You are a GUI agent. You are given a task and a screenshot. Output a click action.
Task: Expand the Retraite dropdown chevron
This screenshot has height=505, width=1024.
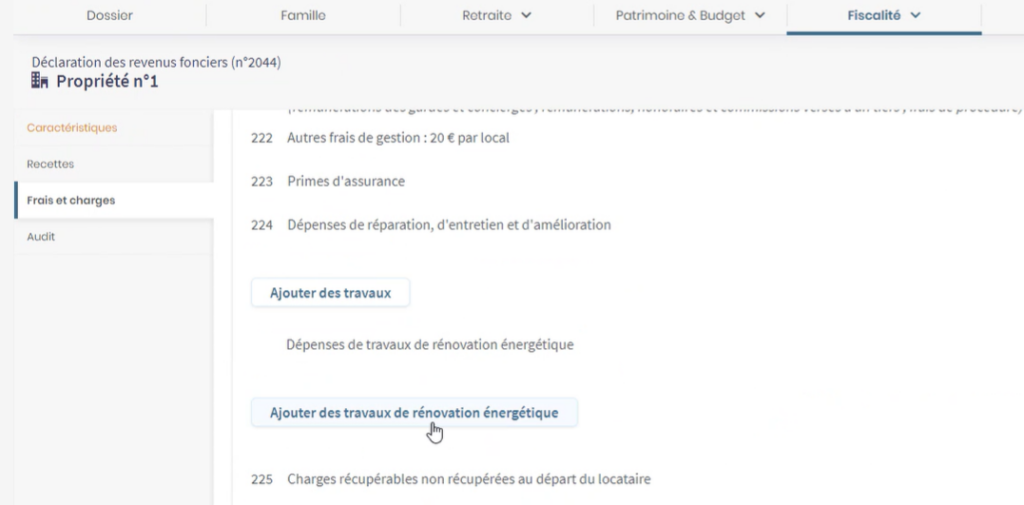coord(527,15)
